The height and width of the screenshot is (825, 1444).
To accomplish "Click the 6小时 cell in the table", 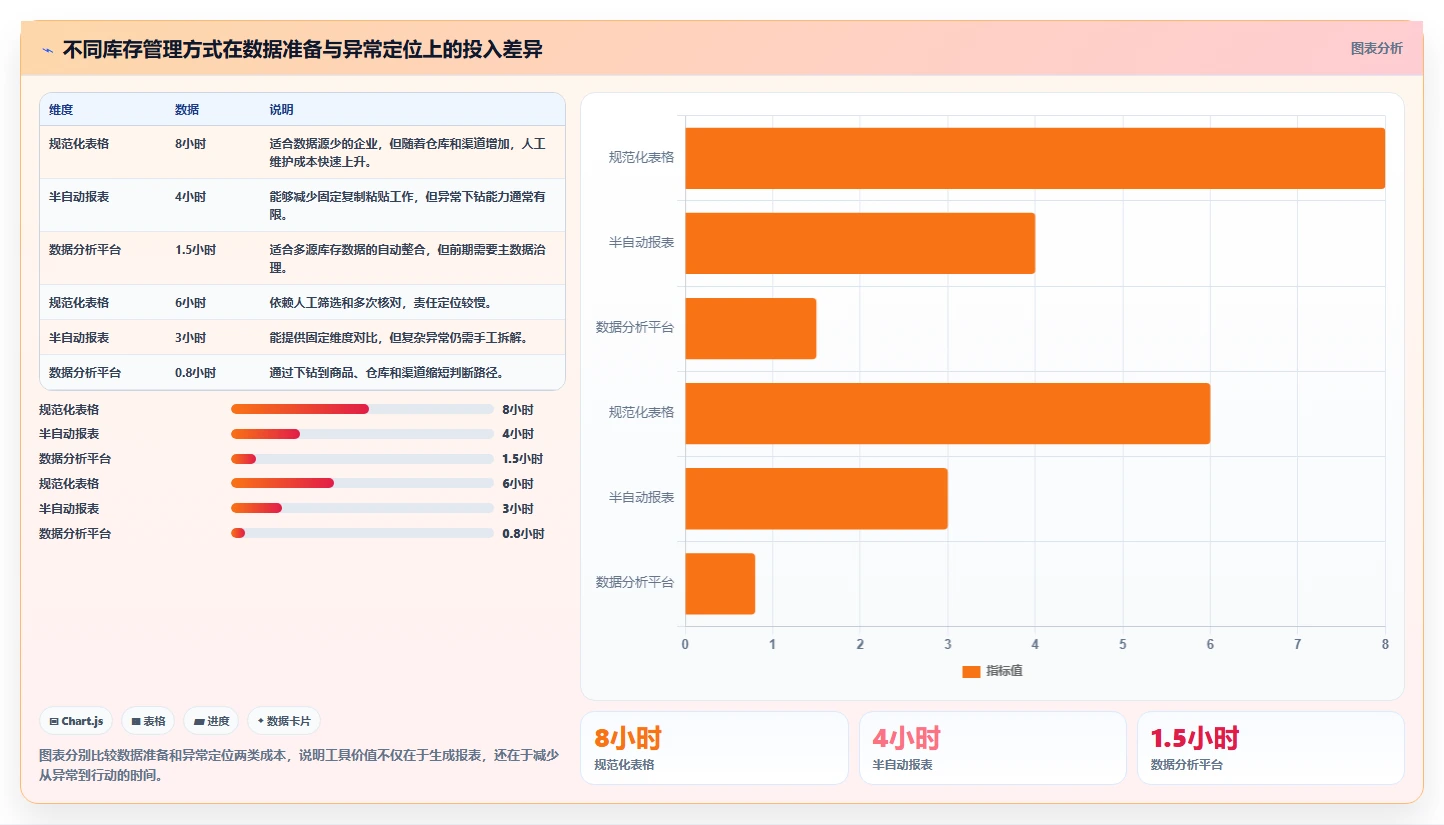I will point(190,302).
